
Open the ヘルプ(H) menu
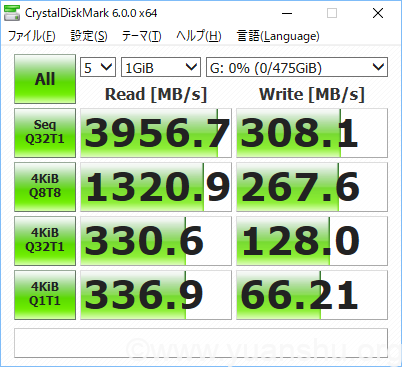[199, 36]
